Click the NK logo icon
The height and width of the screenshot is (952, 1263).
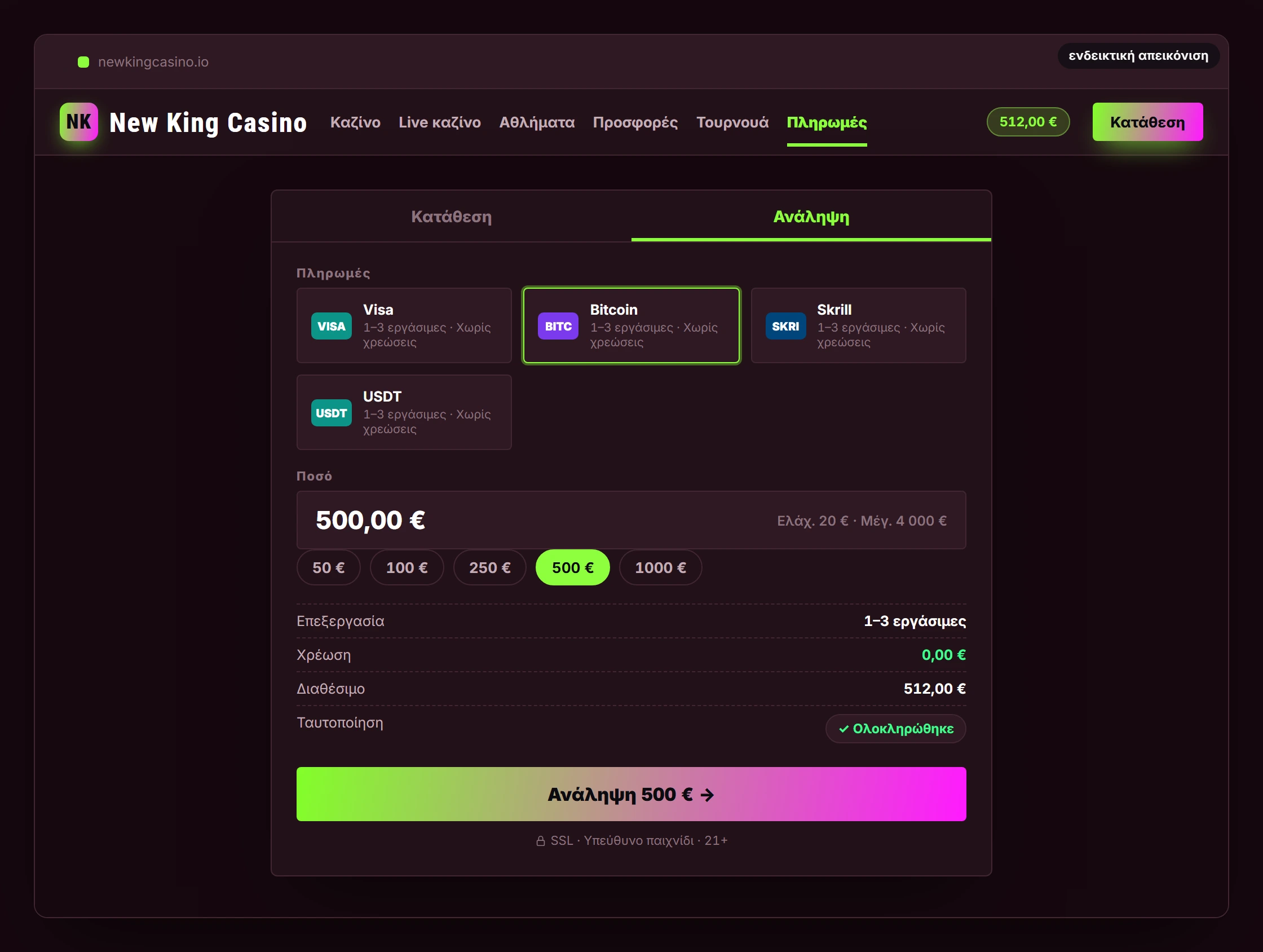coord(79,122)
